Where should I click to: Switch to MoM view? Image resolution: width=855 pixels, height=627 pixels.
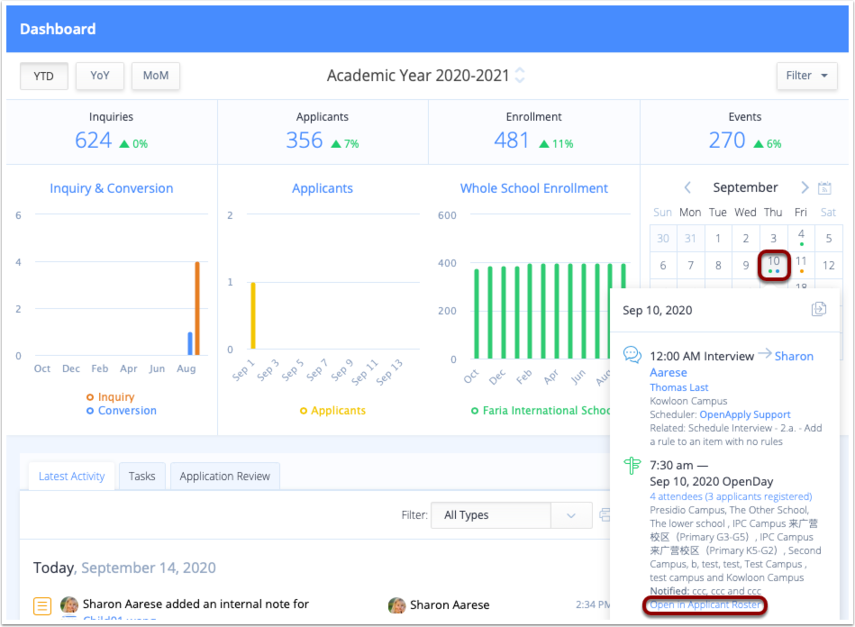pos(156,76)
